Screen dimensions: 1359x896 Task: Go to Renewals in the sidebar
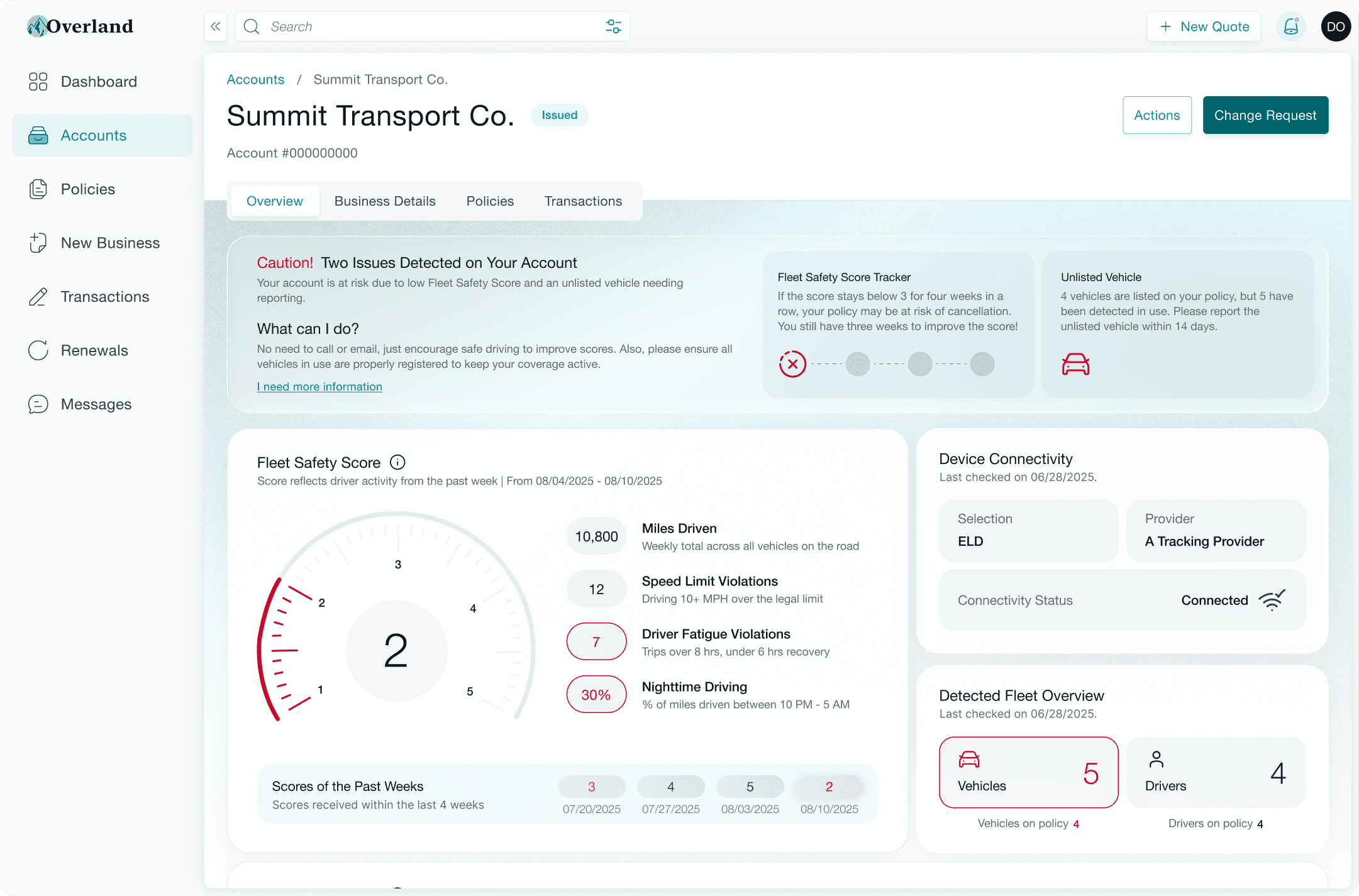click(94, 350)
